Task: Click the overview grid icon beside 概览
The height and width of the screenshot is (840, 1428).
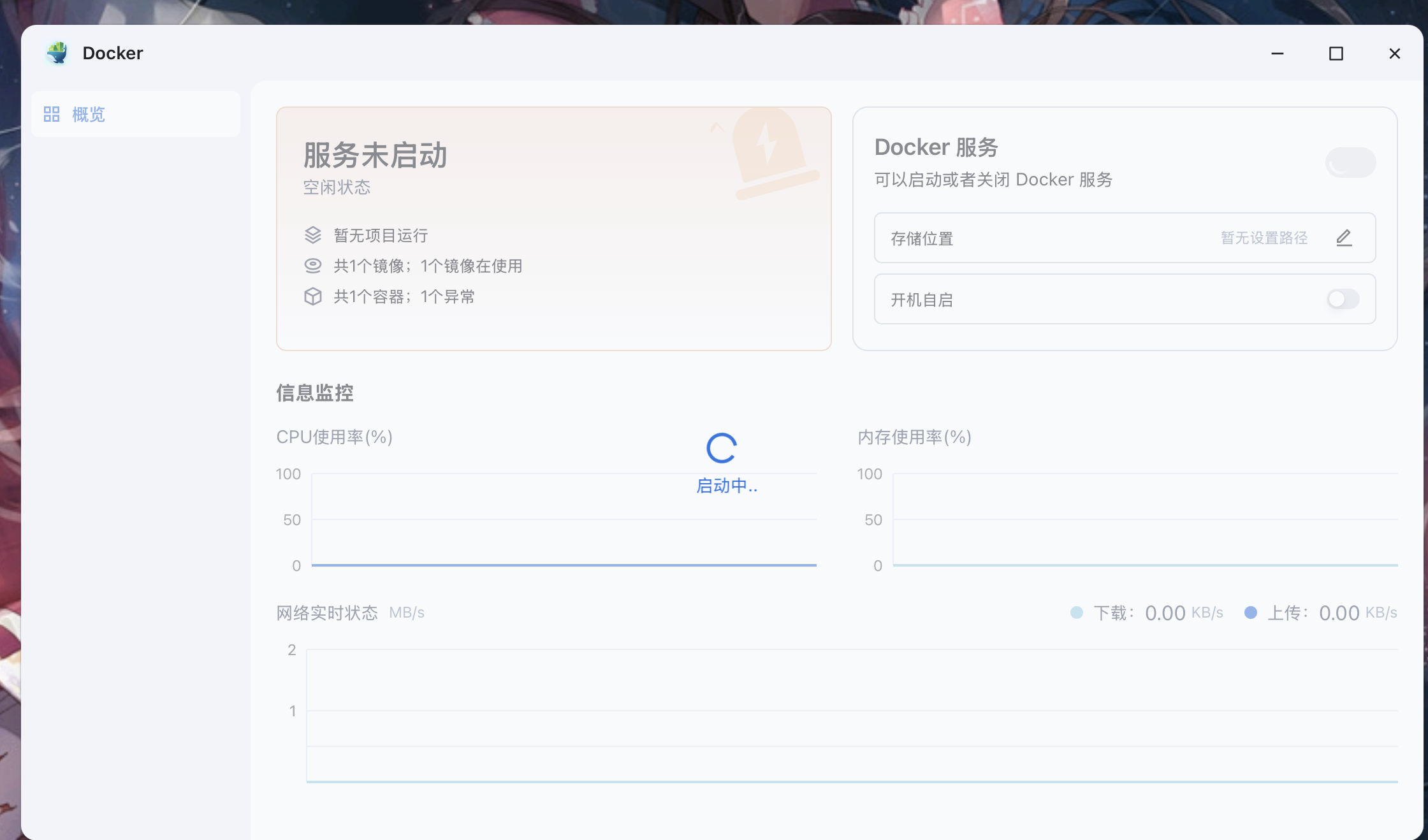Action: tap(52, 114)
